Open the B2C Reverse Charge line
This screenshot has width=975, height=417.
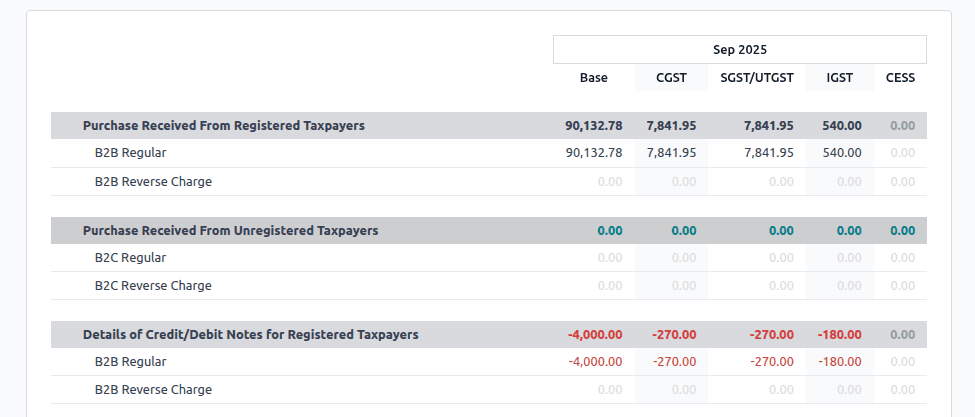click(x=153, y=285)
